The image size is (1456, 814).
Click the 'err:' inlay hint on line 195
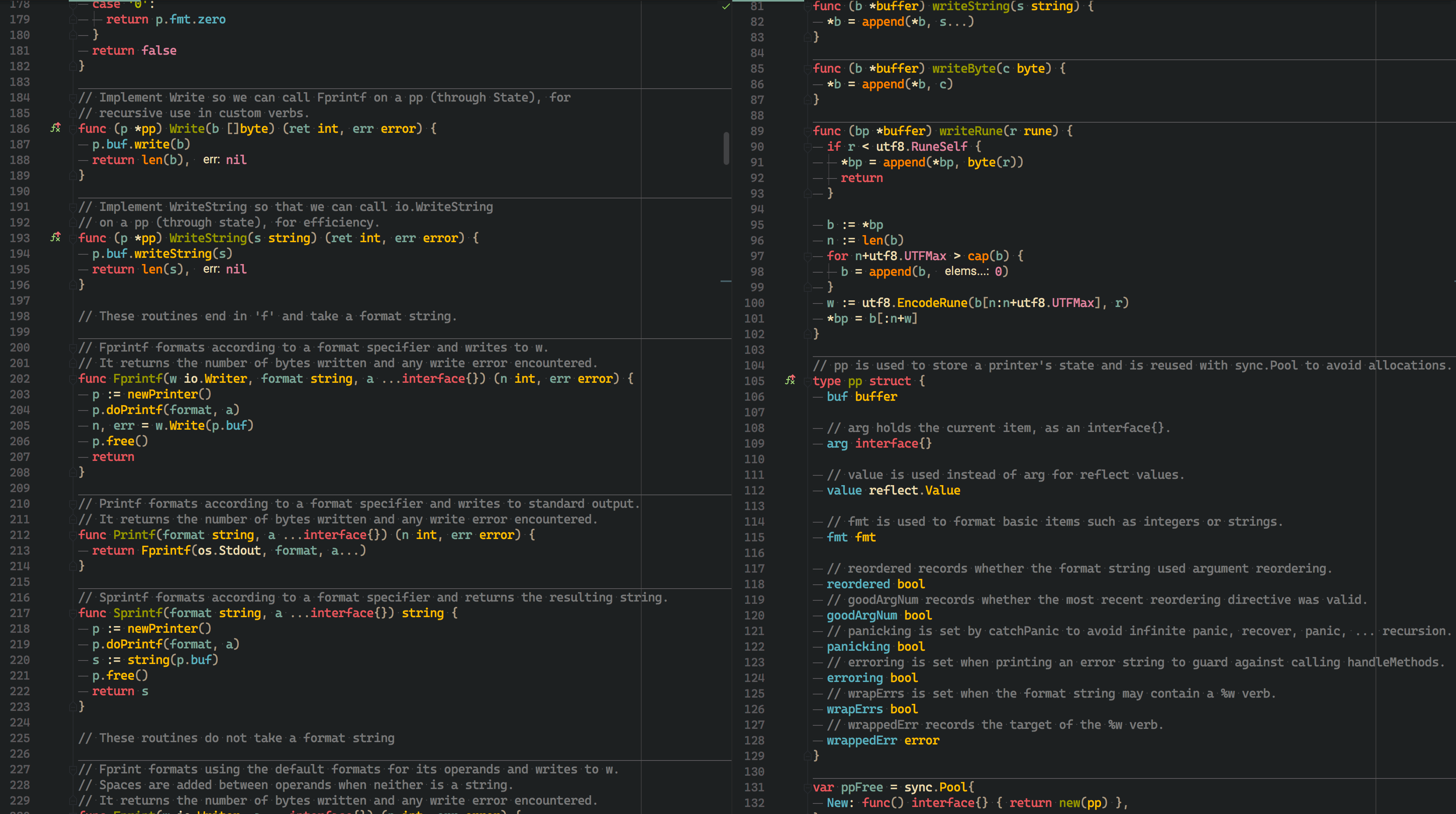coord(211,270)
